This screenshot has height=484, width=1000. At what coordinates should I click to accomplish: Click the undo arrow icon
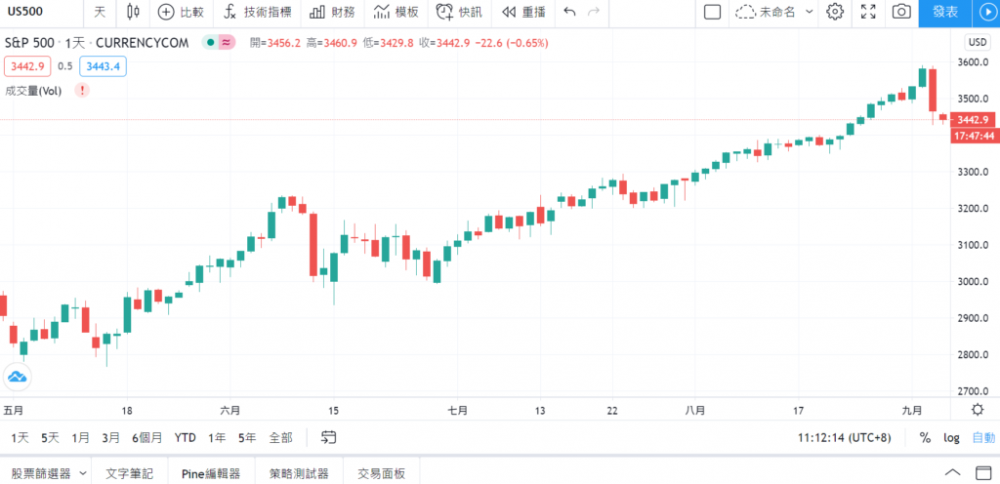coord(570,11)
